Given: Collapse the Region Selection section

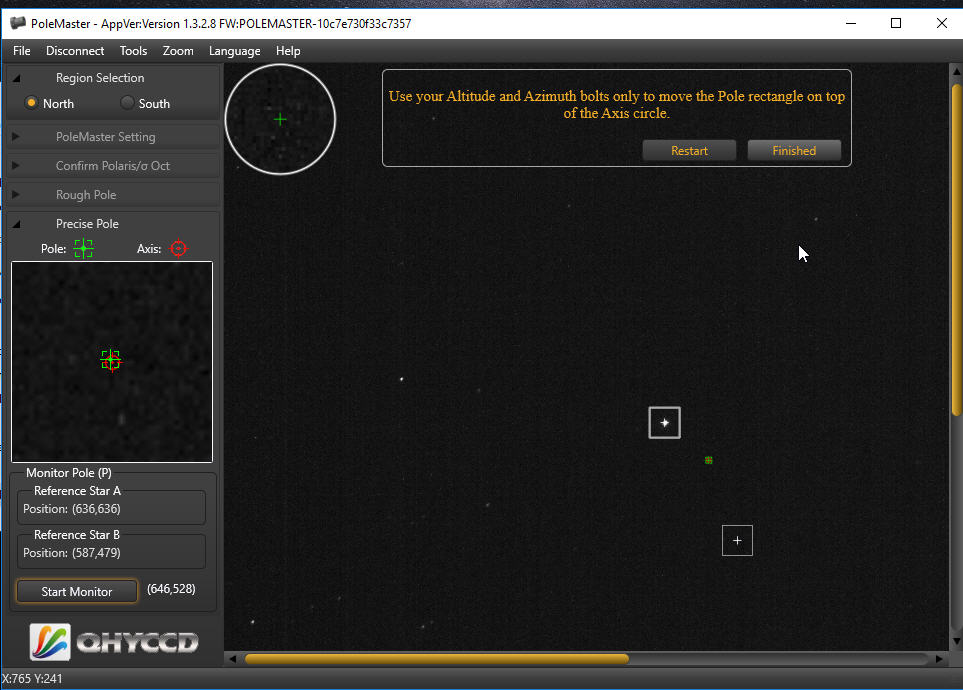Looking at the screenshot, I should pos(16,78).
